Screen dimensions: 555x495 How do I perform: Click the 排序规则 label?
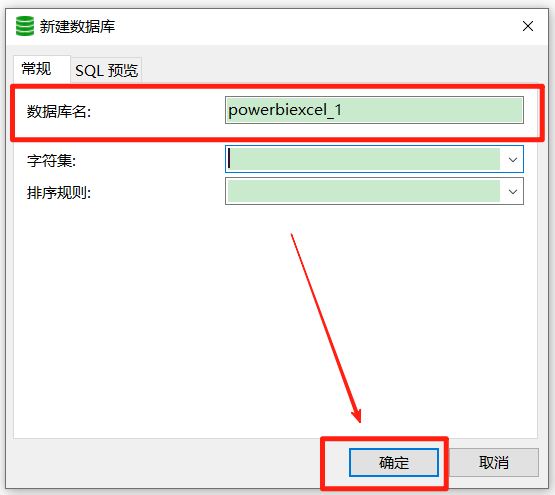pyautogui.click(x=59, y=193)
